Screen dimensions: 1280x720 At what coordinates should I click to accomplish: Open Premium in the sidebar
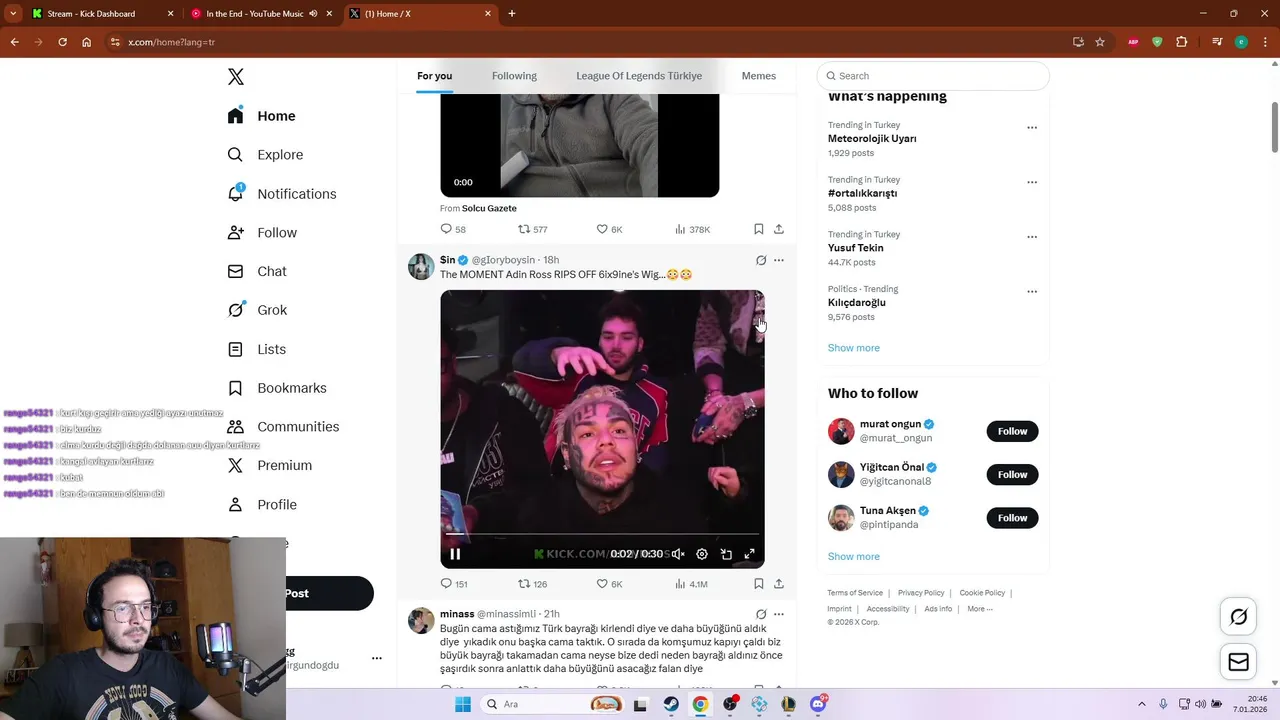[x=270, y=466]
